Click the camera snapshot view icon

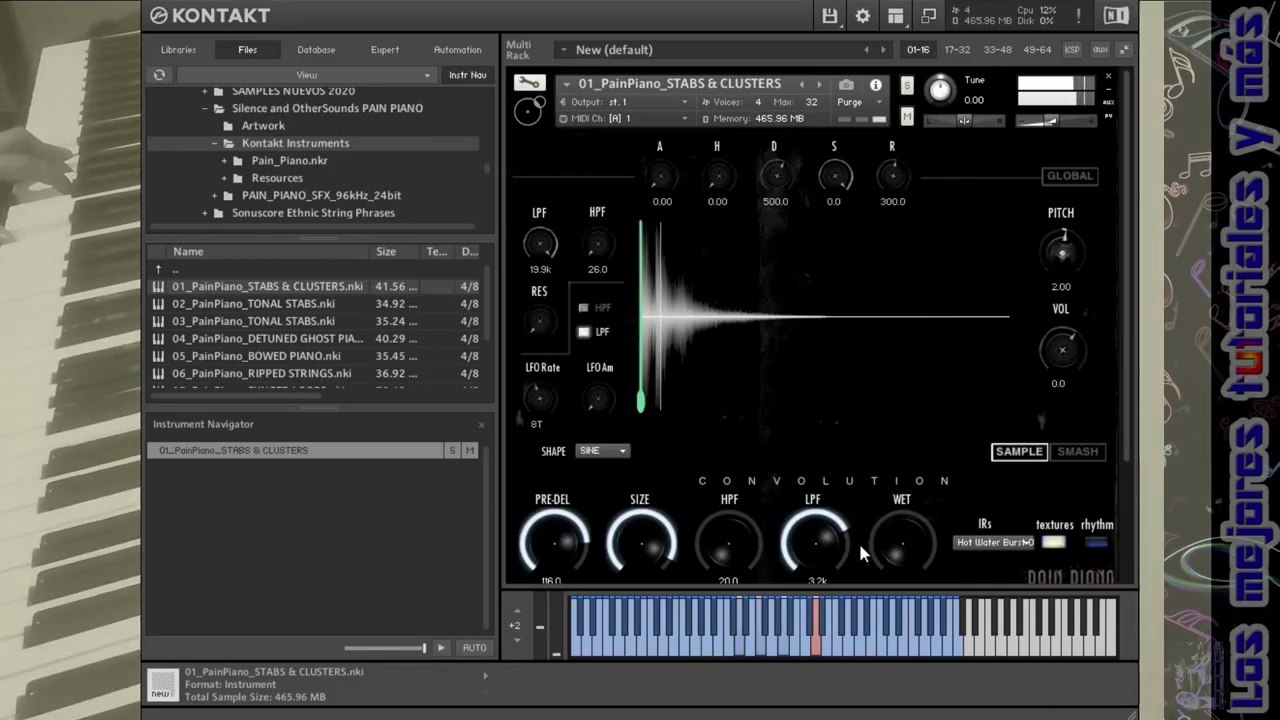tap(846, 85)
